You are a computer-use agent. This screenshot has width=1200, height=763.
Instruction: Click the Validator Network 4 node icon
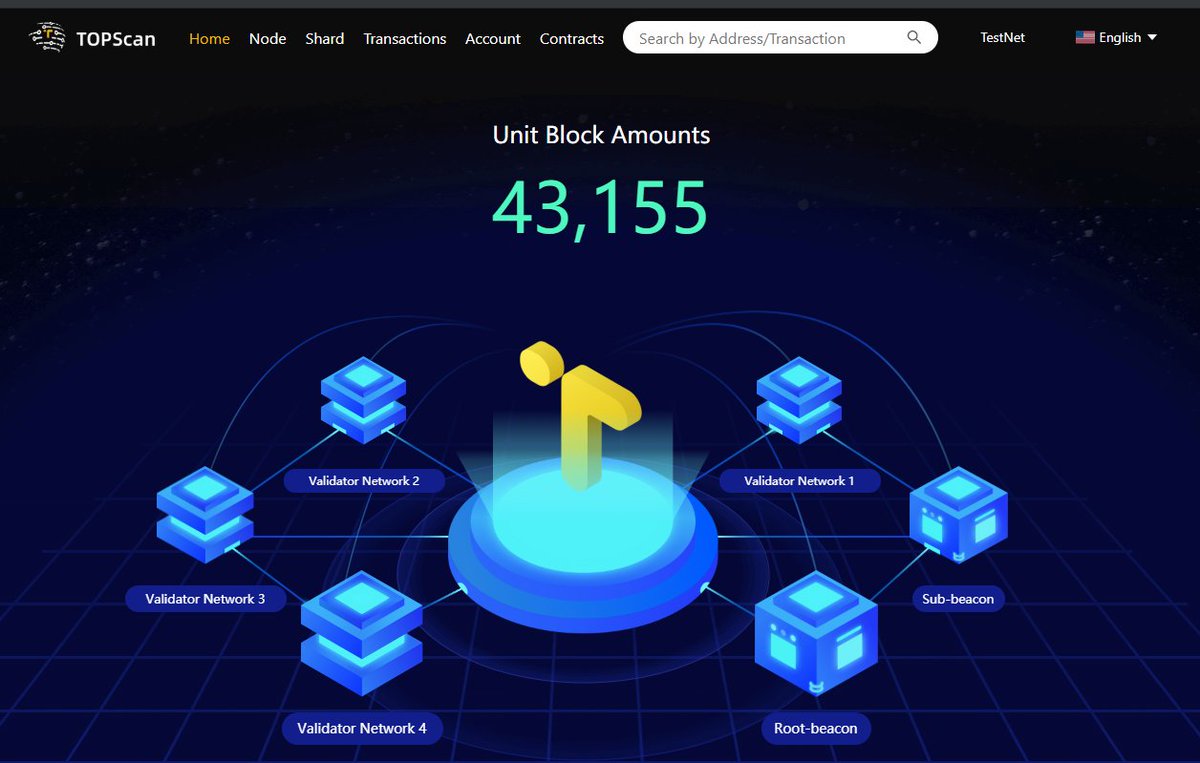point(362,632)
